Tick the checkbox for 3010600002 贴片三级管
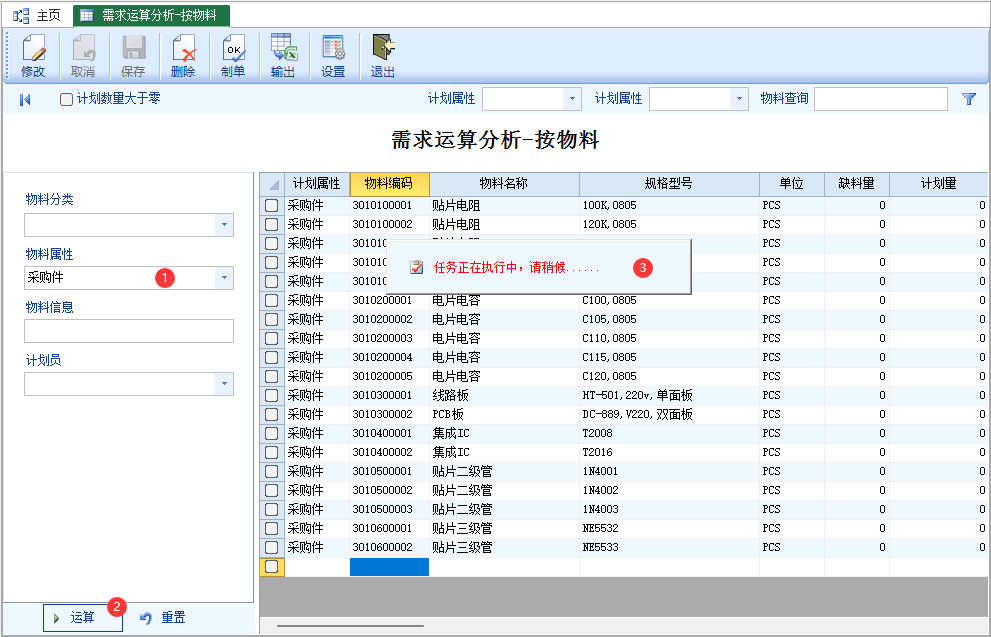The height and width of the screenshot is (637, 991). click(272, 547)
